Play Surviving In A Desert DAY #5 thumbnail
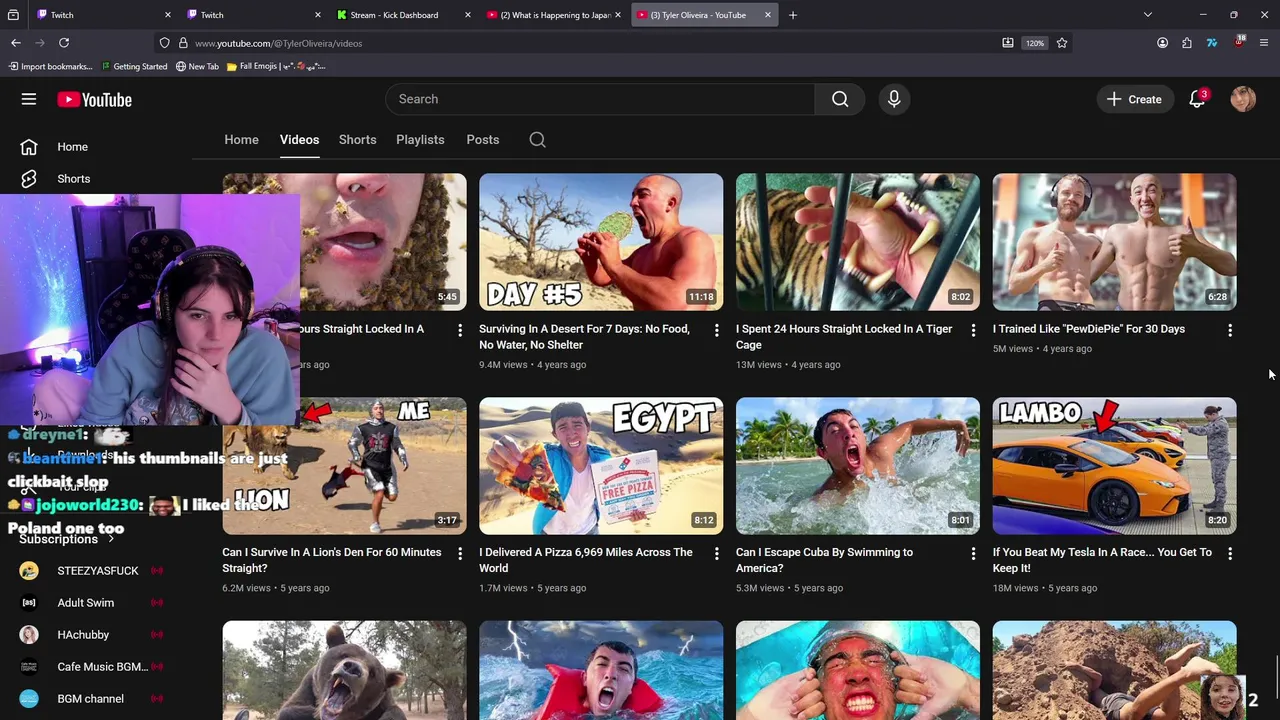Viewport: 1280px width, 720px height. [x=601, y=242]
